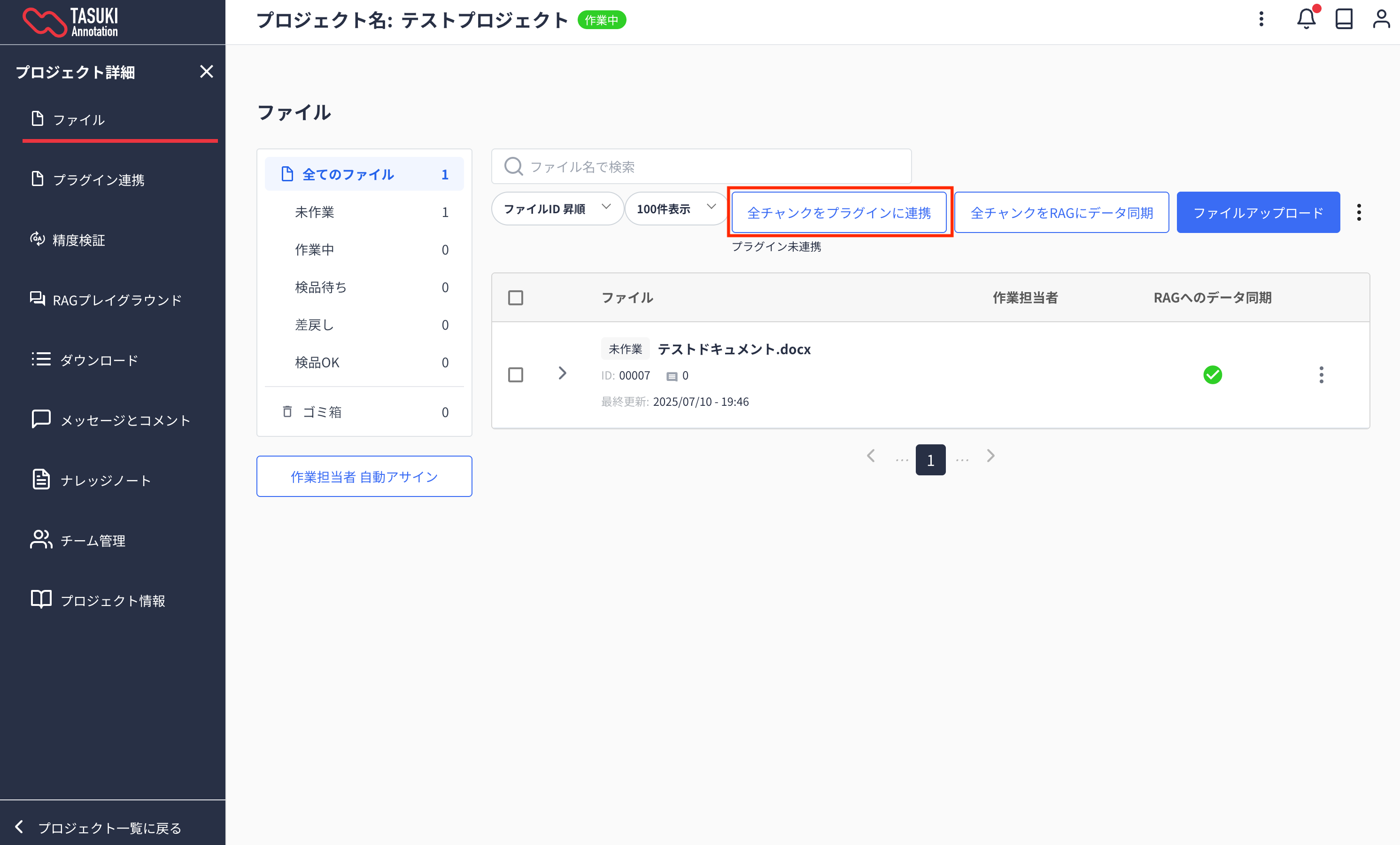Screen dimensions: 1400x845
Task: Click the green RAG sync checkmark icon
Action: (x=1212, y=374)
